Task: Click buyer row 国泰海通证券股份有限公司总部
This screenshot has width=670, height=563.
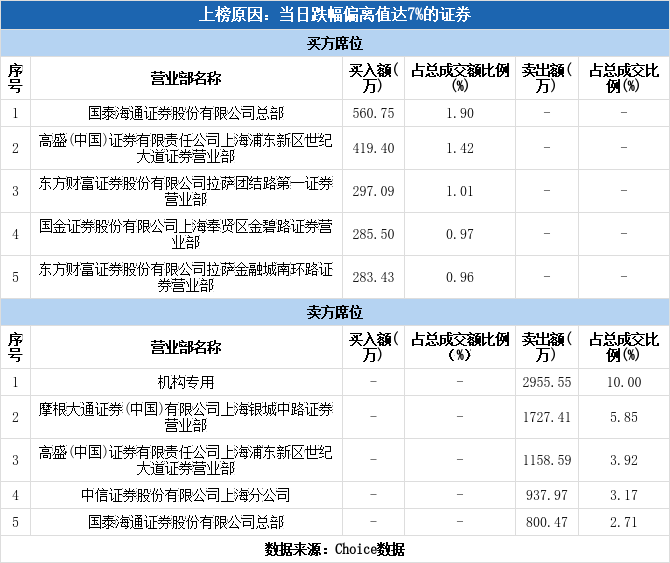Action: click(186, 113)
